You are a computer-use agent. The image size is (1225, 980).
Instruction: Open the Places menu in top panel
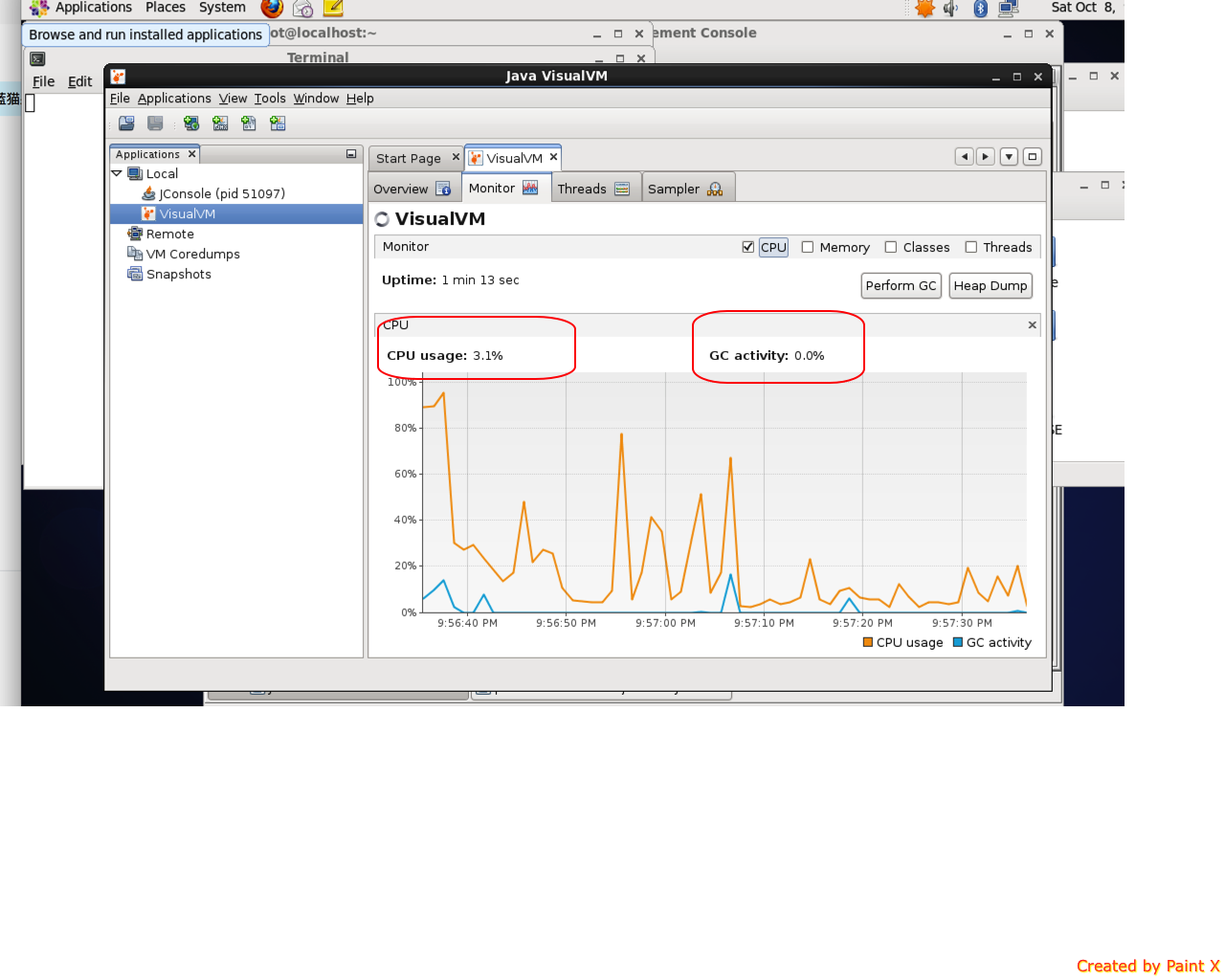(x=166, y=8)
